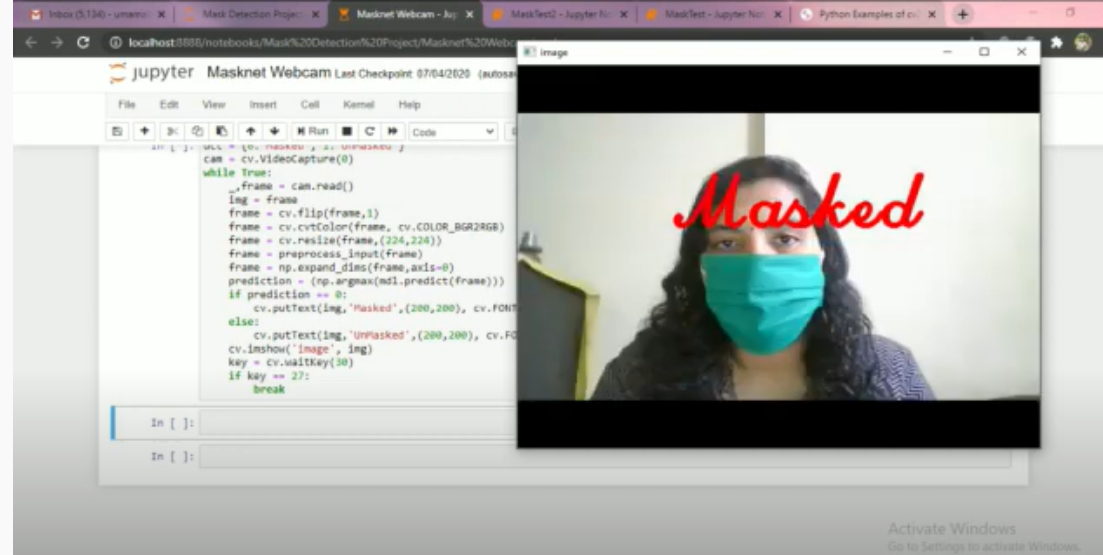
Task: Click the Jupyter logo
Action: coord(151,72)
